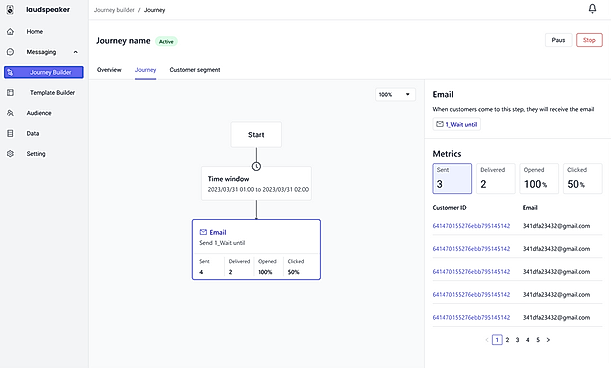Image resolution: width=611 pixels, height=368 pixels.
Task: Click next page arrow in pagination
Action: pyautogui.click(x=548, y=340)
